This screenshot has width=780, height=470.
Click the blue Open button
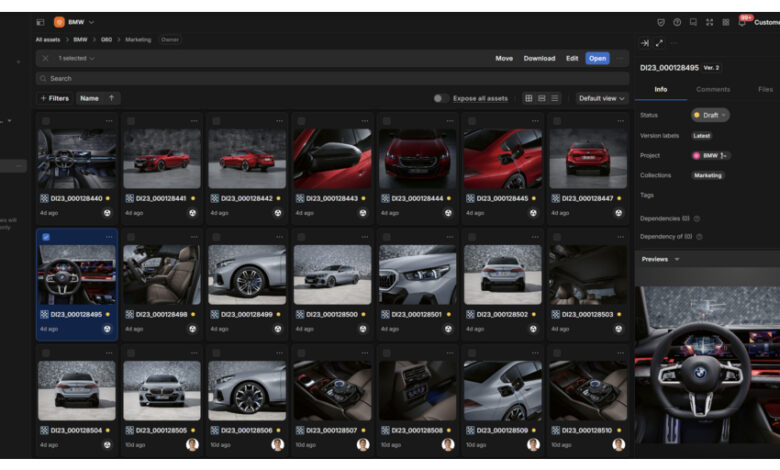(x=597, y=58)
